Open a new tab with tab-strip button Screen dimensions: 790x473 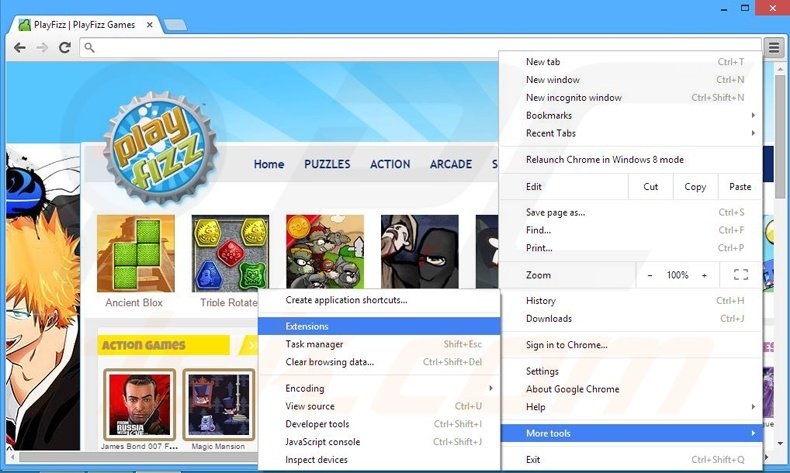point(175,24)
